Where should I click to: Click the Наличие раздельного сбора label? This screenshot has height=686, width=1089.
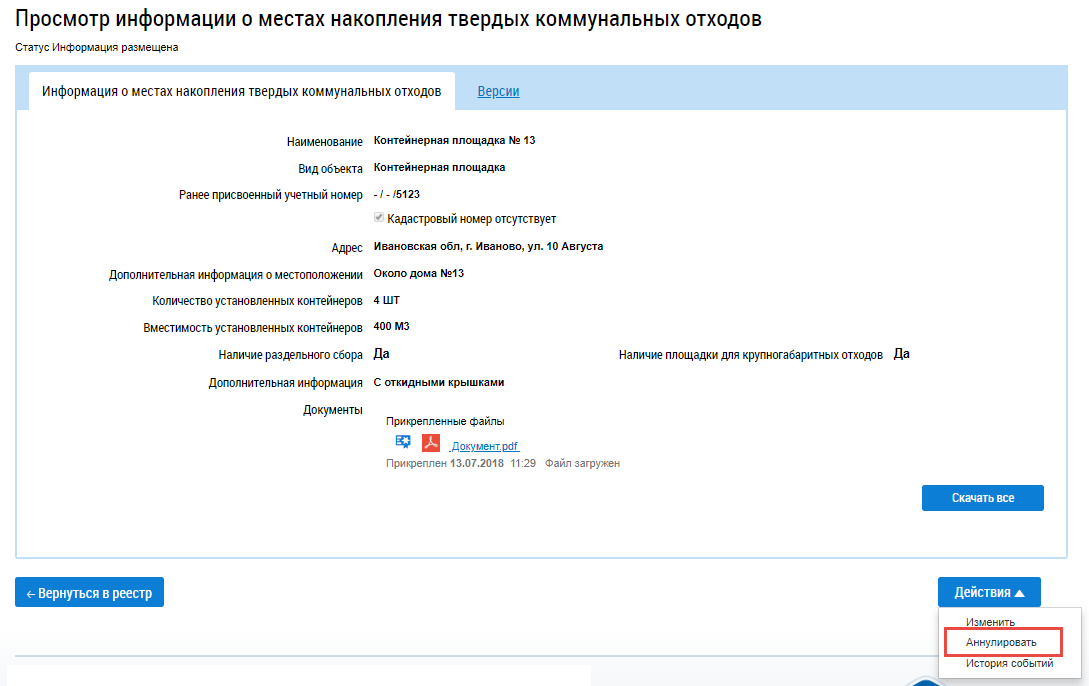290,355
